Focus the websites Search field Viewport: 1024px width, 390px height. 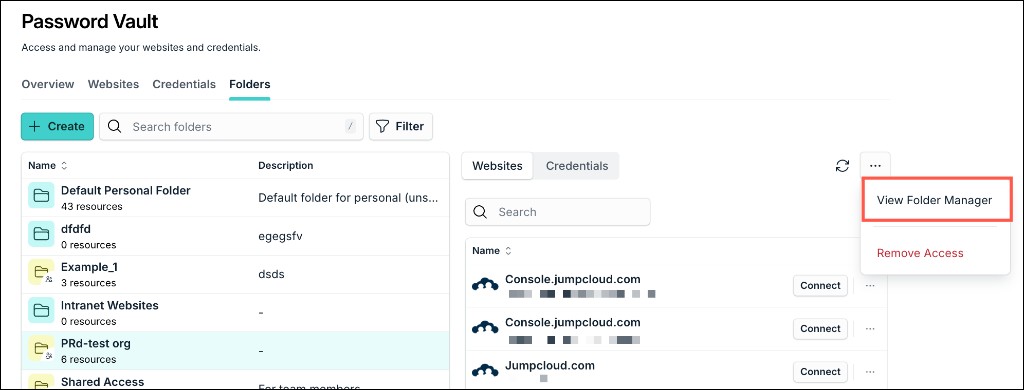pos(558,212)
